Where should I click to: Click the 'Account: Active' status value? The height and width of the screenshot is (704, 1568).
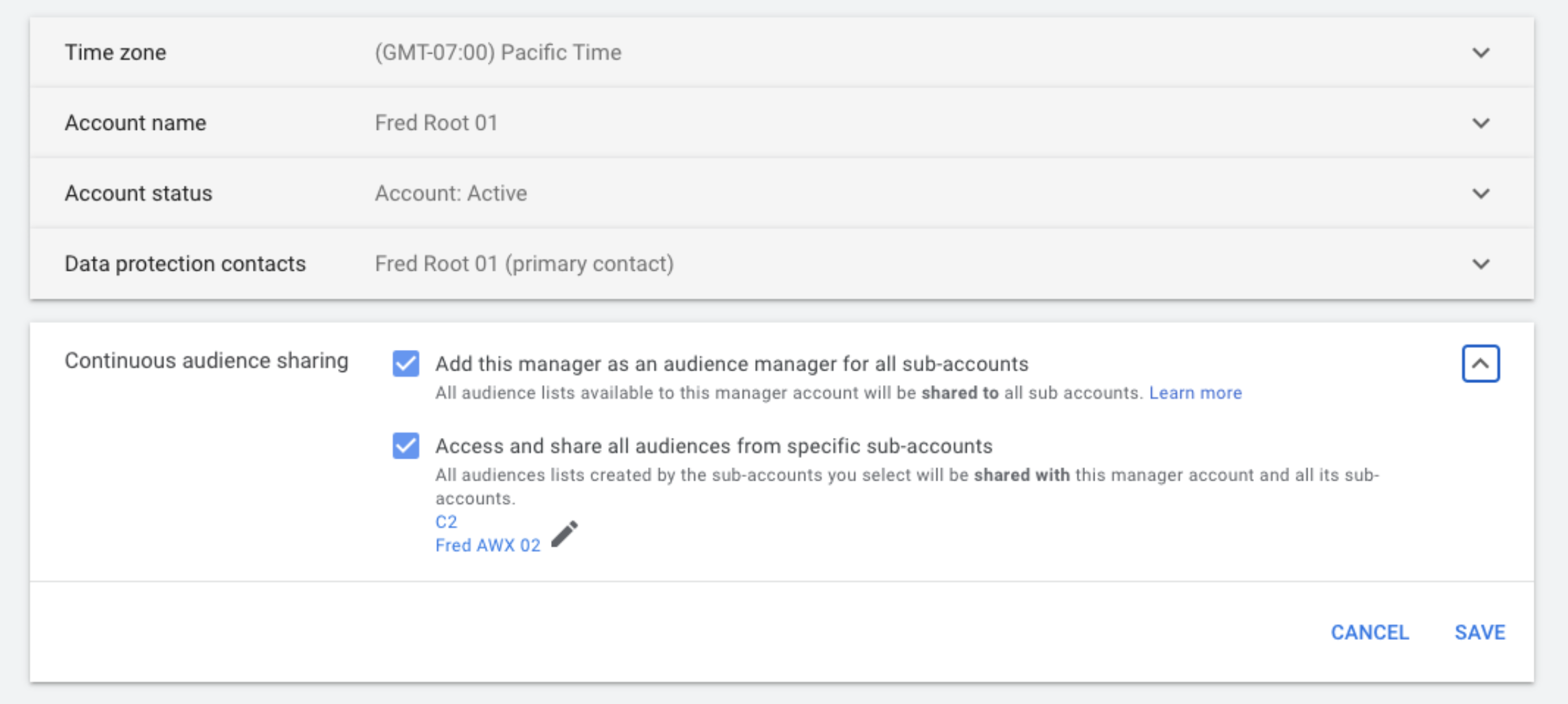[451, 194]
